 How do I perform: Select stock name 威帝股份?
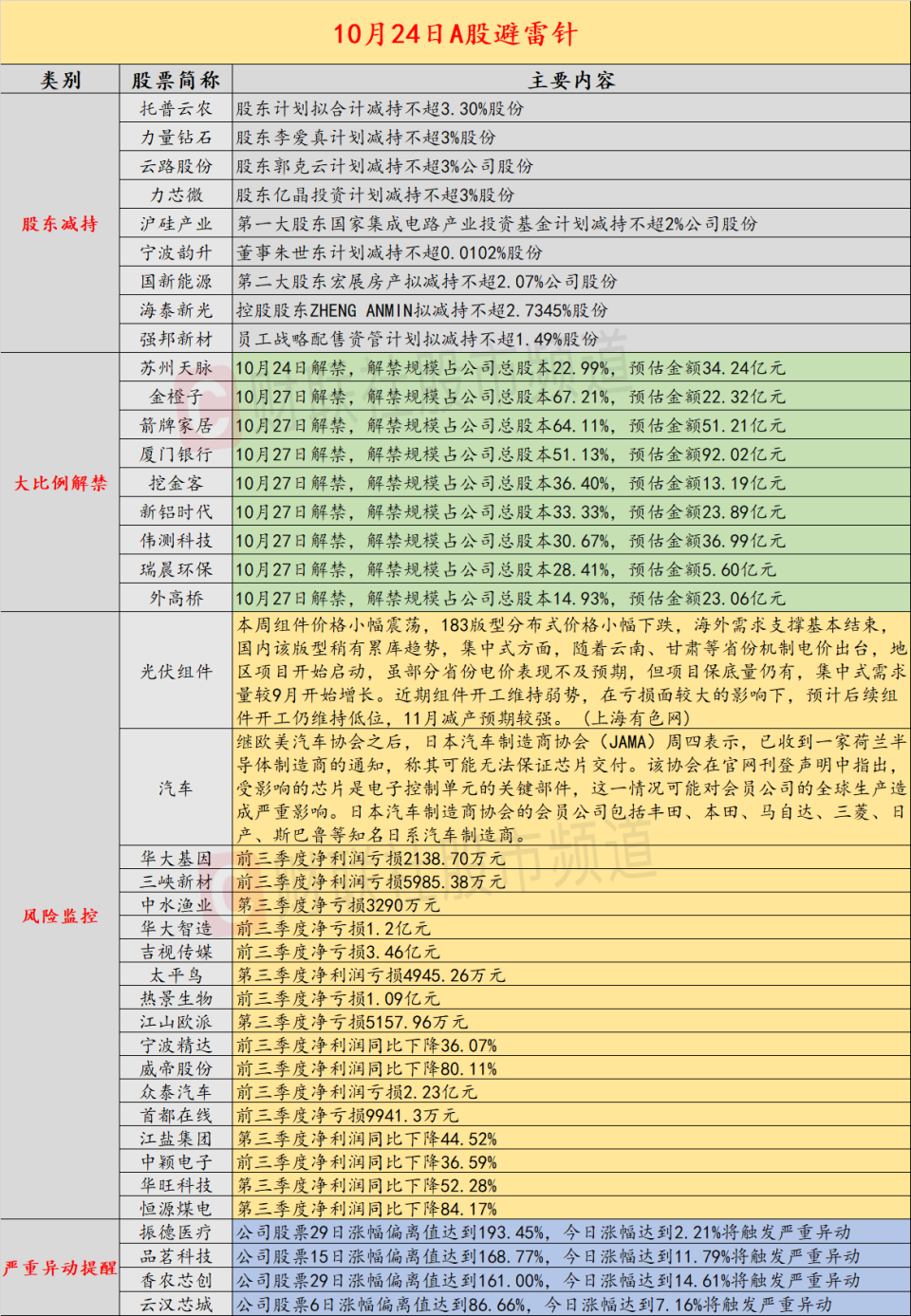click(176, 1068)
